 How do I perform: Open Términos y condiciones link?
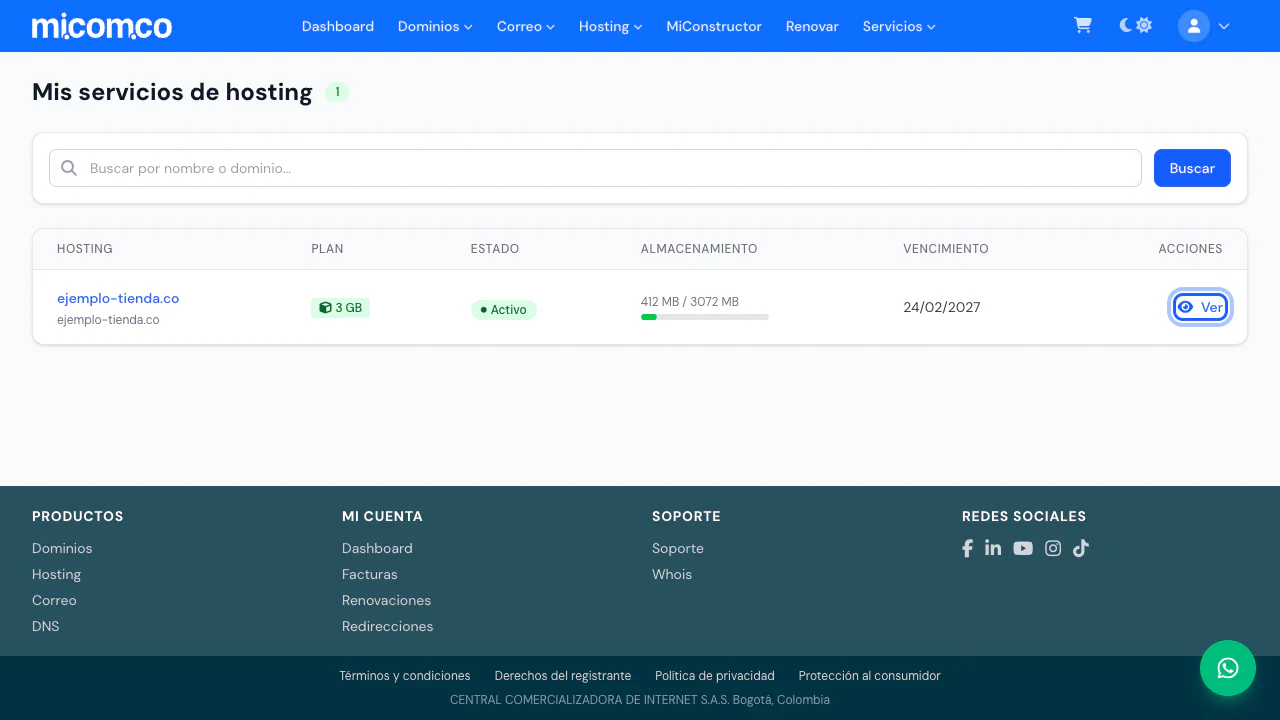coord(405,676)
